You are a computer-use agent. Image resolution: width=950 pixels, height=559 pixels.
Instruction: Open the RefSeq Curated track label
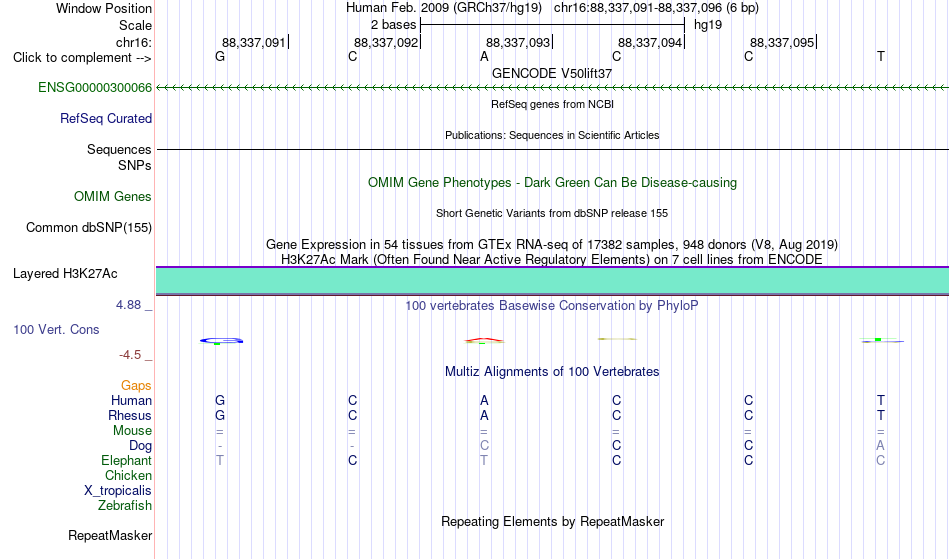click(106, 119)
